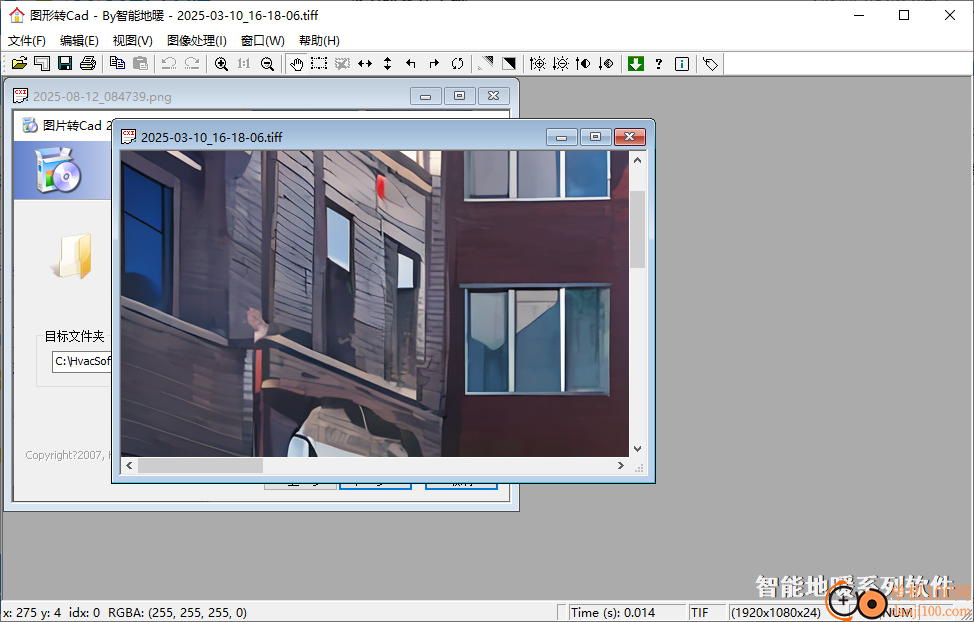Click the 'RGBA: (255, 255, 255, 0)' status text
Screen dimensions: 974x622
click(x=177, y=613)
